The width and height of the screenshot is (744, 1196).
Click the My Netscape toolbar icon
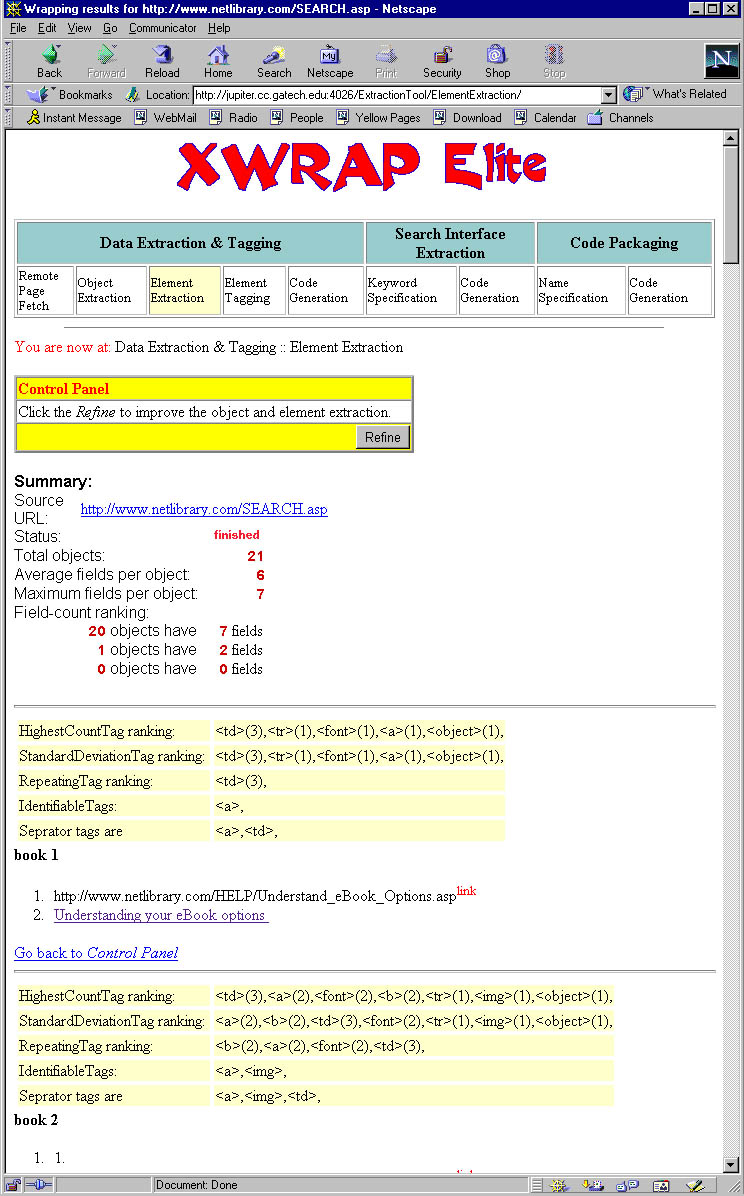tap(330, 57)
